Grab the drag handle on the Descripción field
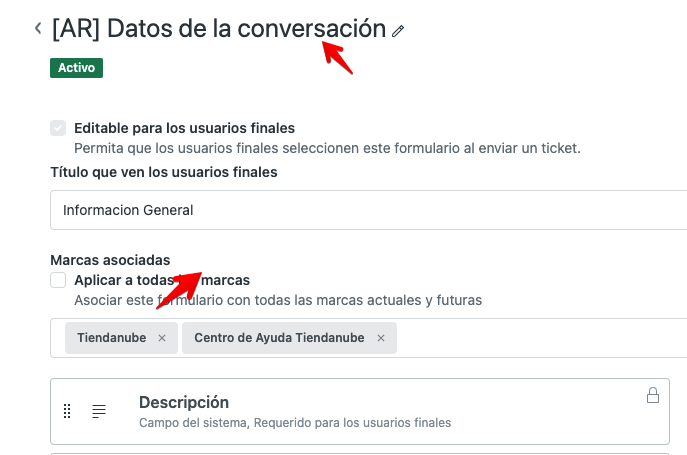 pyautogui.click(x=67, y=411)
